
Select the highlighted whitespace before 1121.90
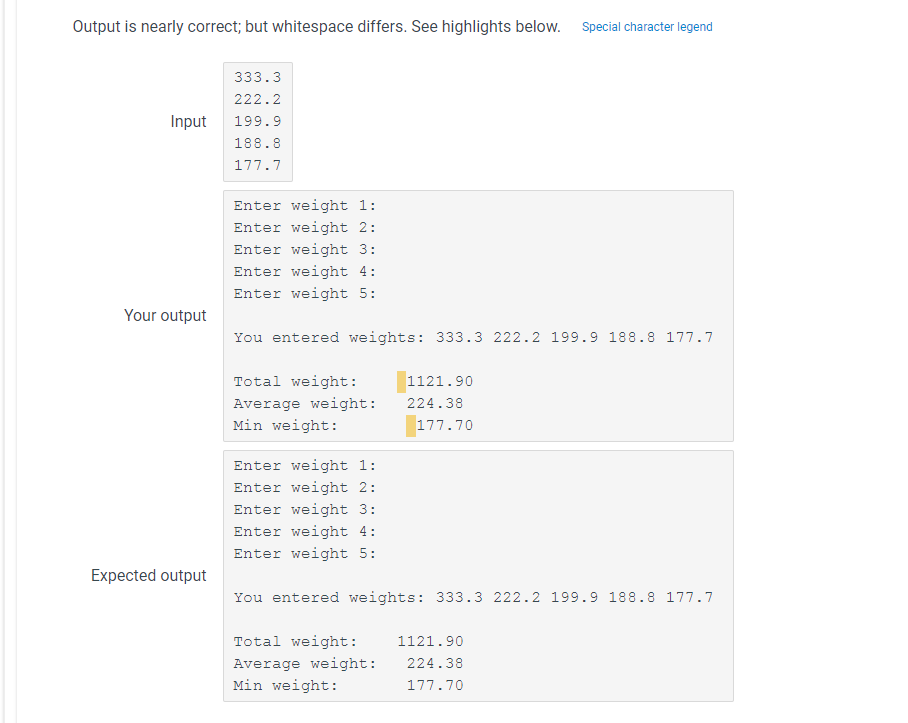(402, 381)
